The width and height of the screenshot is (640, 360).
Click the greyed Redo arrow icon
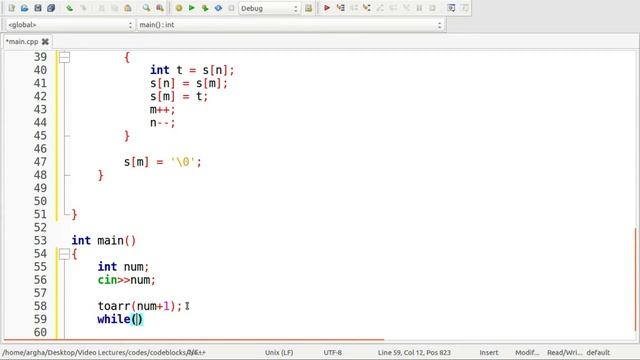(83, 8)
